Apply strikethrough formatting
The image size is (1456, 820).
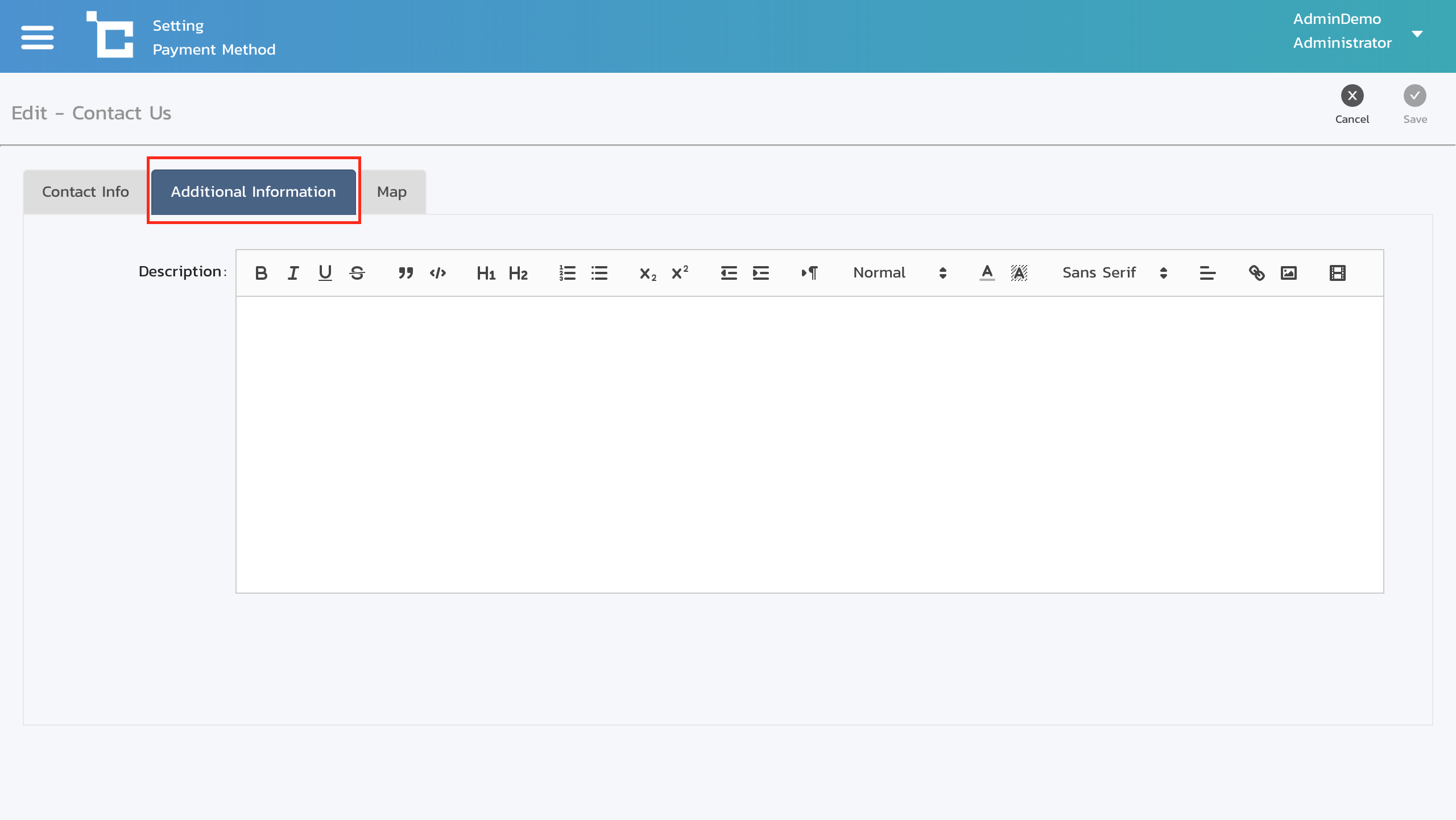point(357,274)
